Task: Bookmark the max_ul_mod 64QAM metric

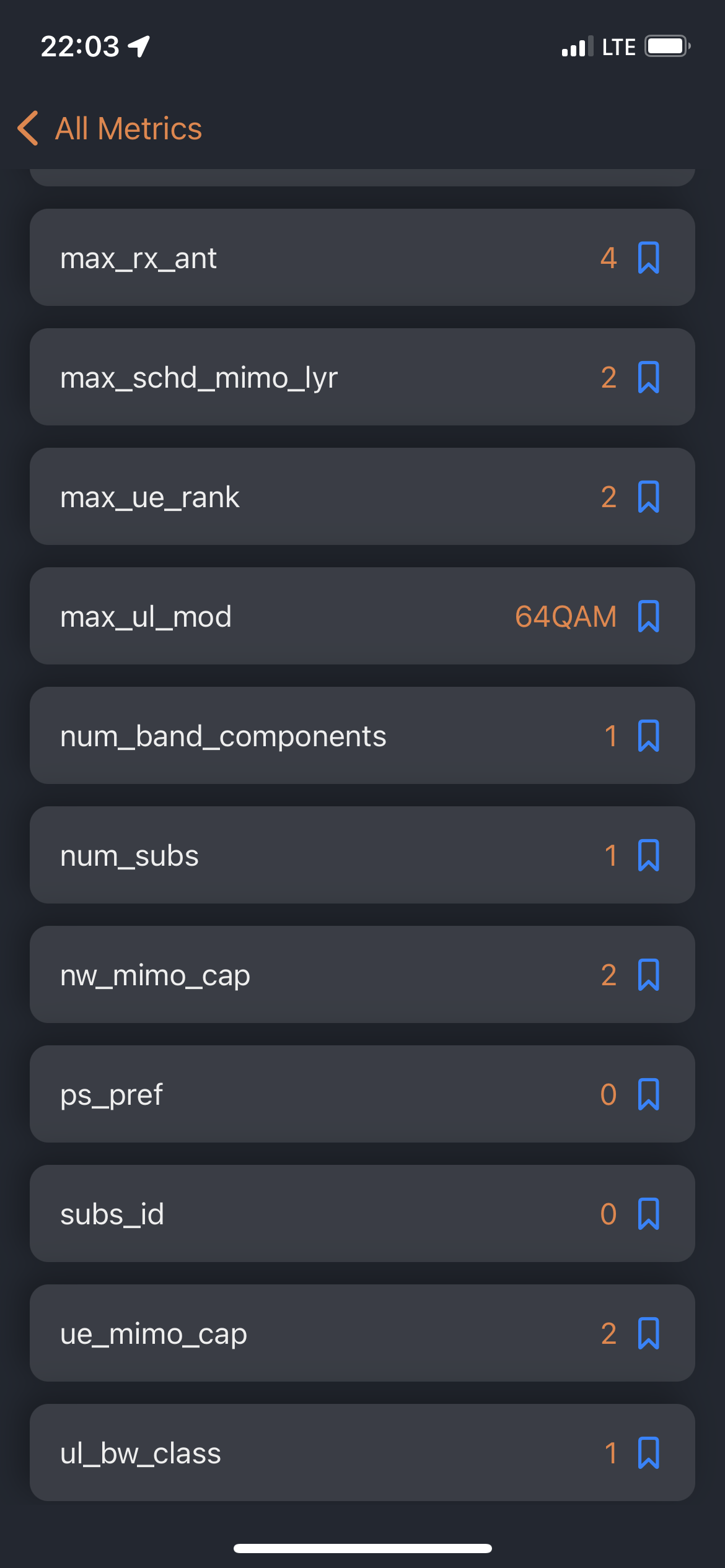Action: click(648, 616)
